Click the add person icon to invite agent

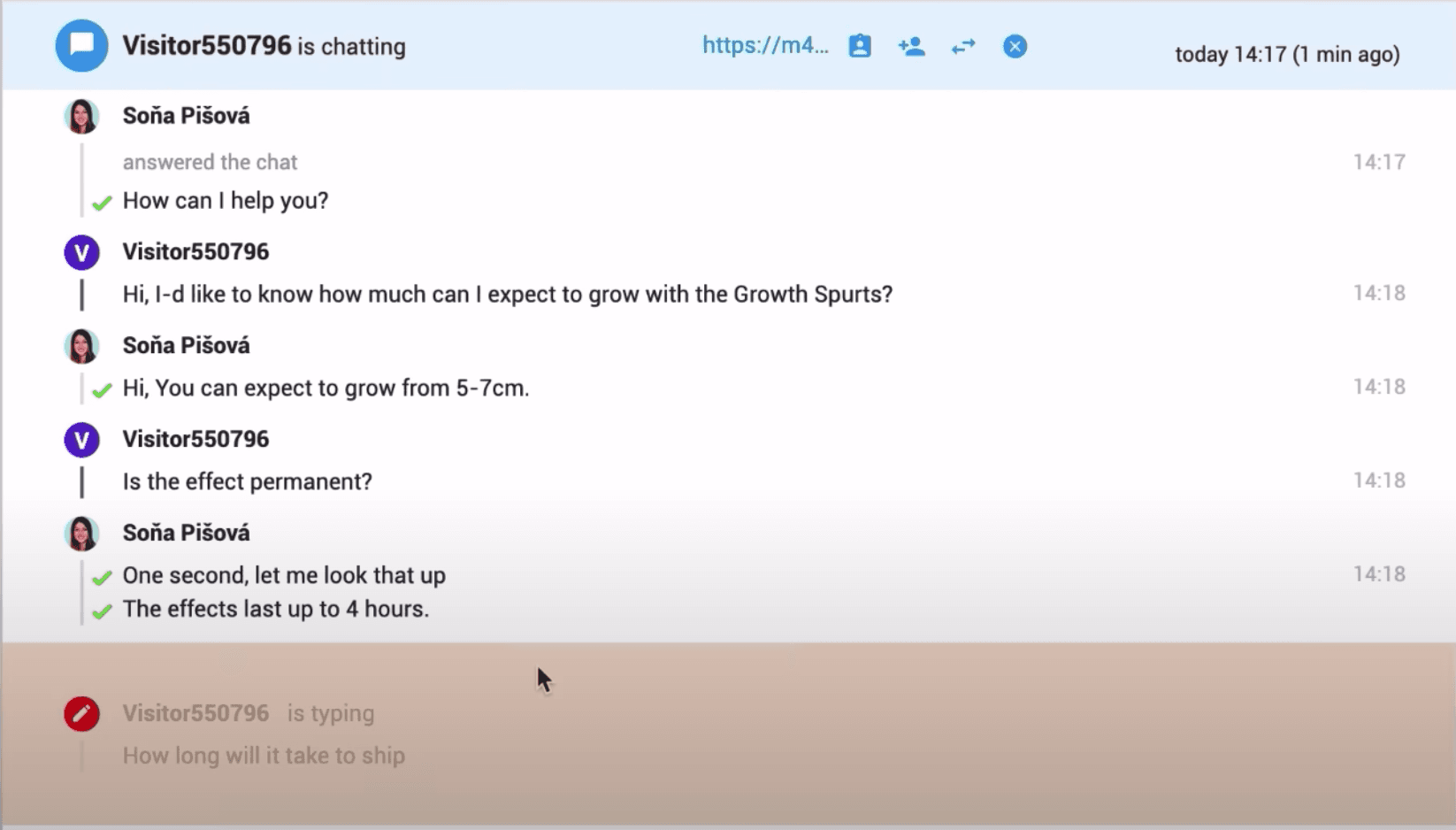911,46
